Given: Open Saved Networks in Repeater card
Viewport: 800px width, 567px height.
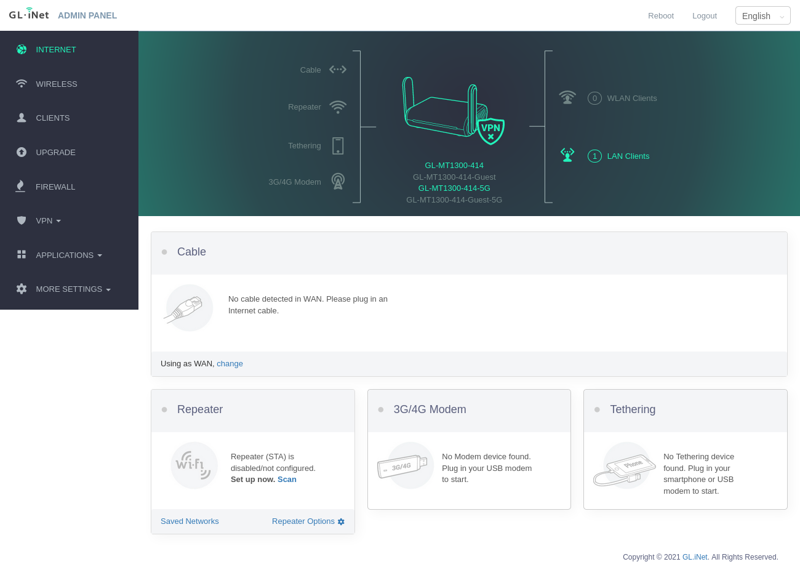Looking at the screenshot, I should click(x=189, y=521).
